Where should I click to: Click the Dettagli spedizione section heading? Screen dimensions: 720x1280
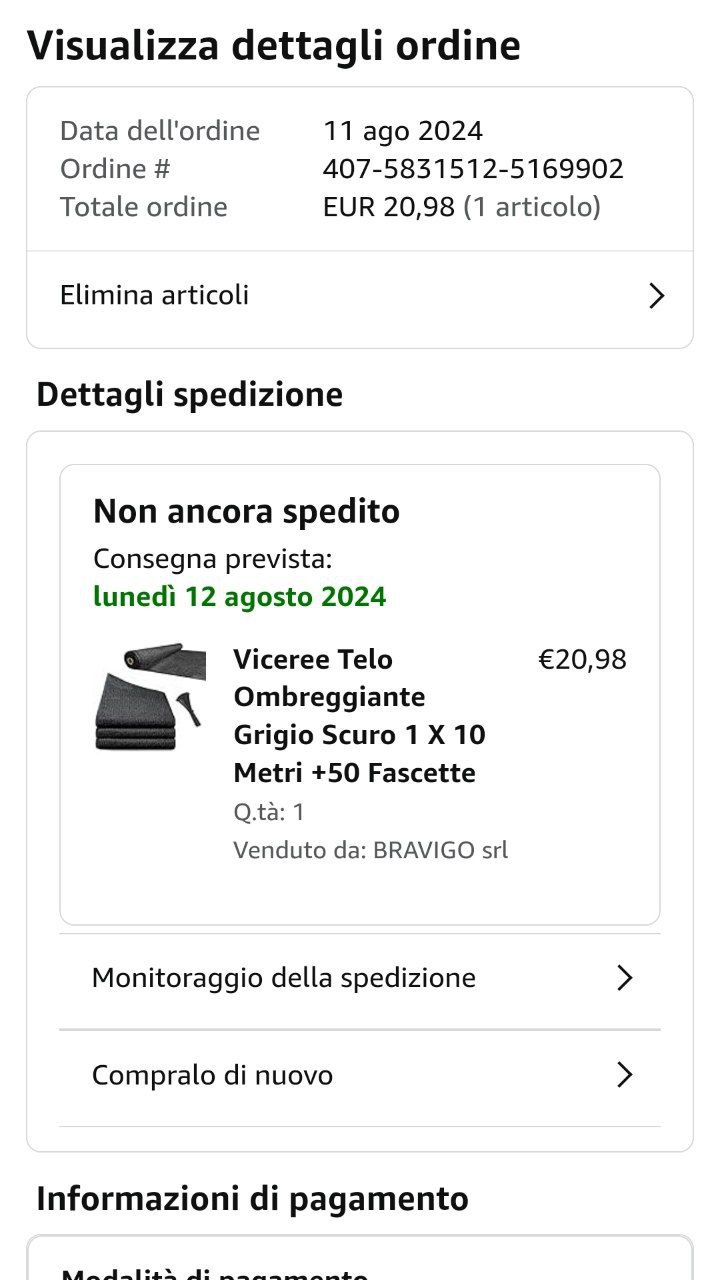point(189,395)
